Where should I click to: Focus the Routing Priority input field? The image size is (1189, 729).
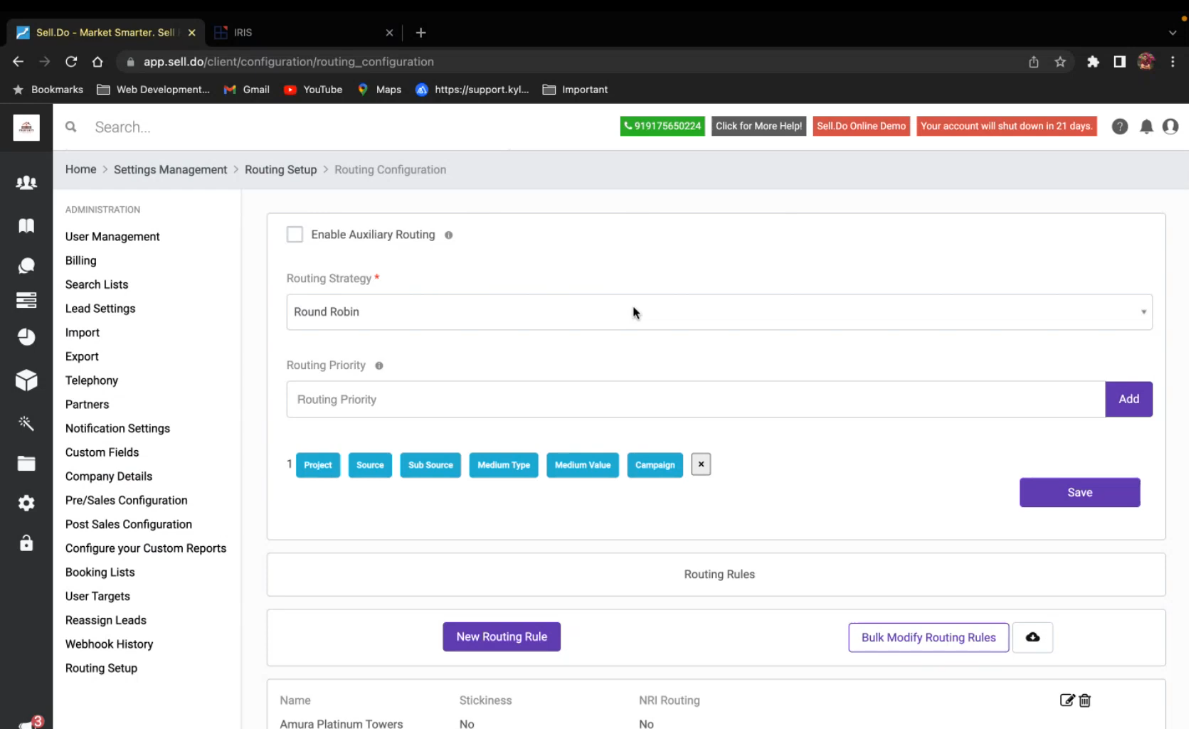pos(695,399)
